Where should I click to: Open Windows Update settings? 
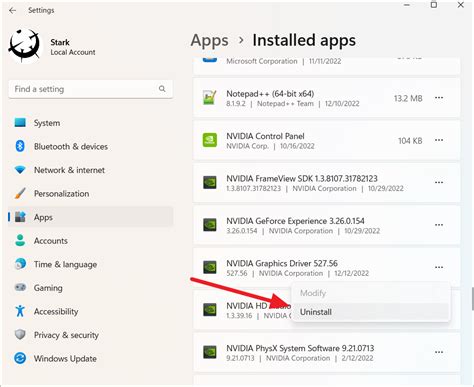tap(91, 358)
